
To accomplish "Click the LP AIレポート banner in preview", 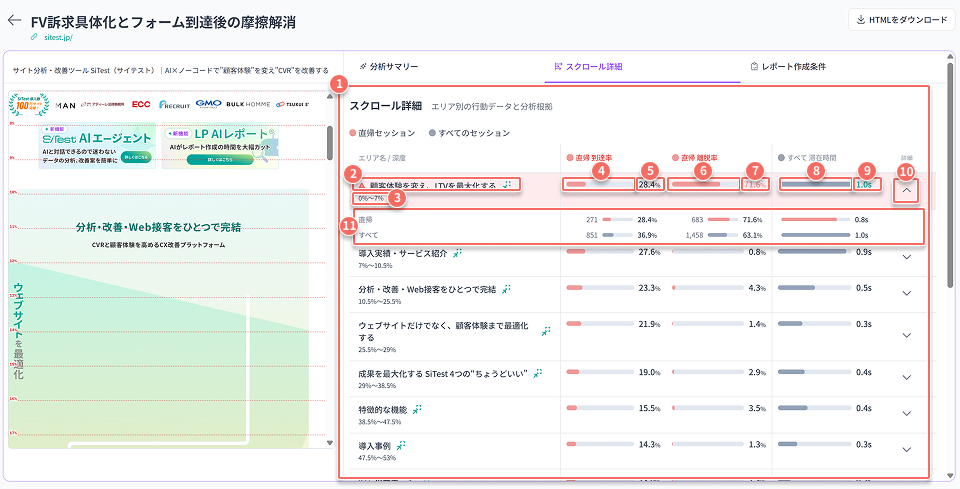I will tap(220, 146).
